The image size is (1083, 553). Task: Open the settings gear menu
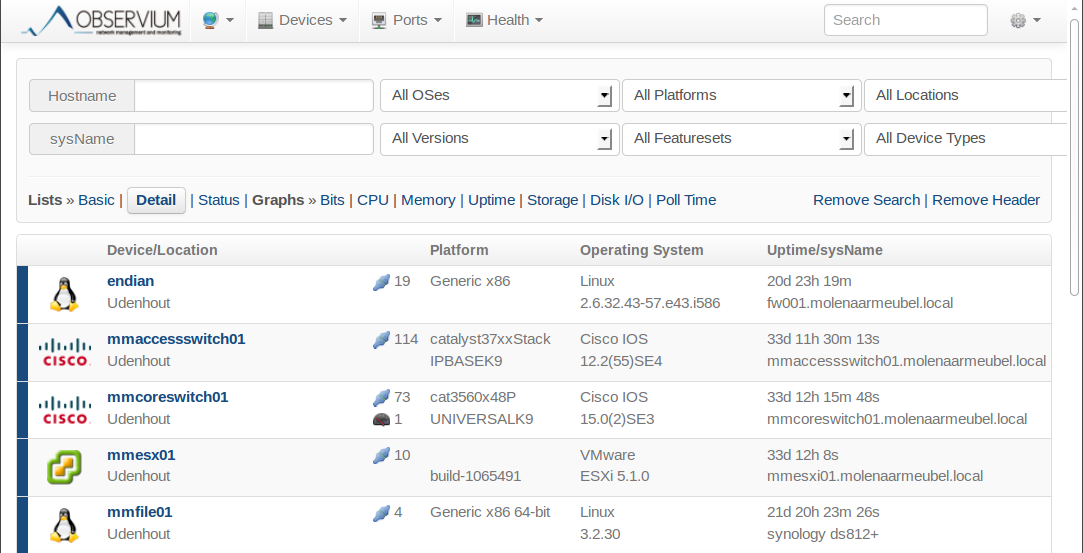pos(1025,21)
